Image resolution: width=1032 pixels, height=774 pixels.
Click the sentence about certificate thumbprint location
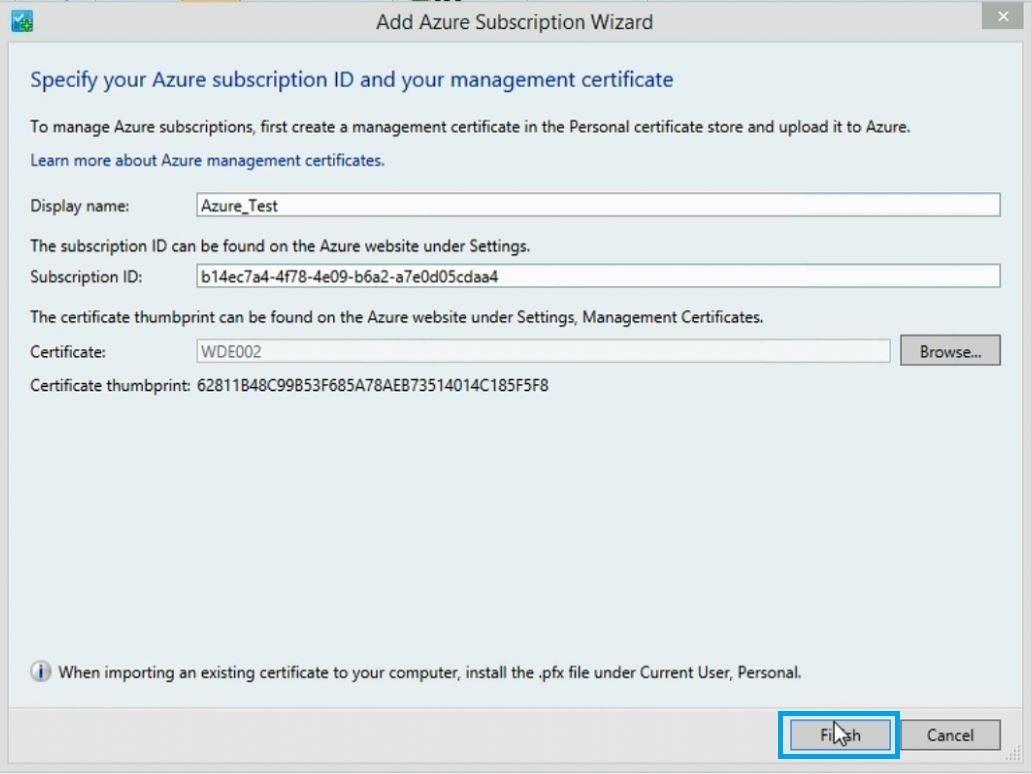tap(396, 317)
